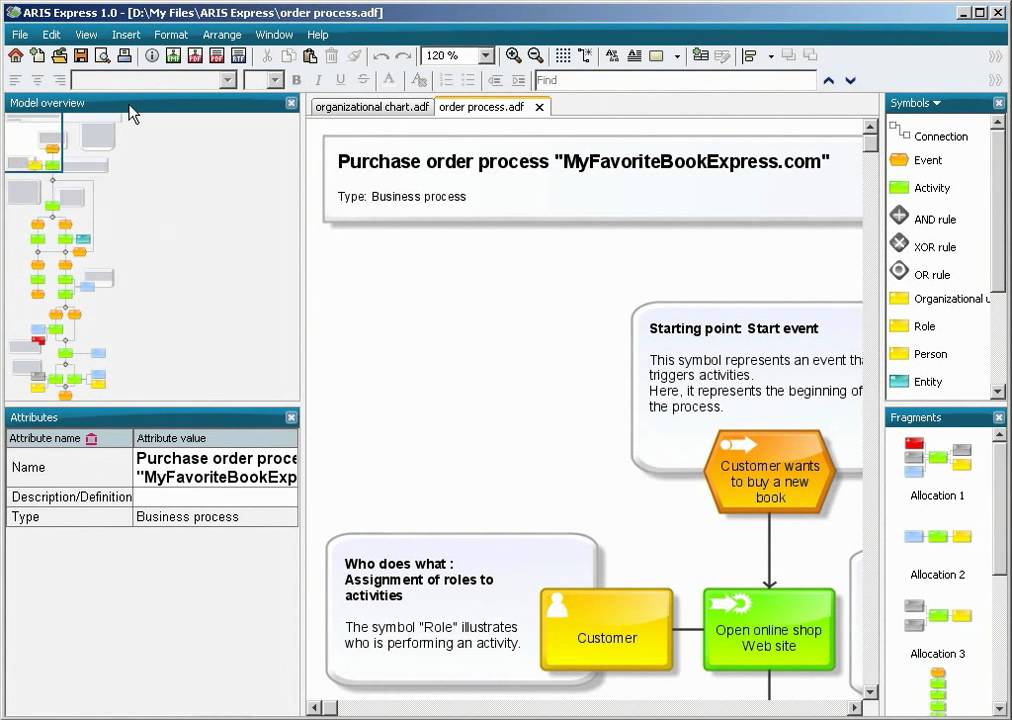Select the Event symbol

coord(915,160)
